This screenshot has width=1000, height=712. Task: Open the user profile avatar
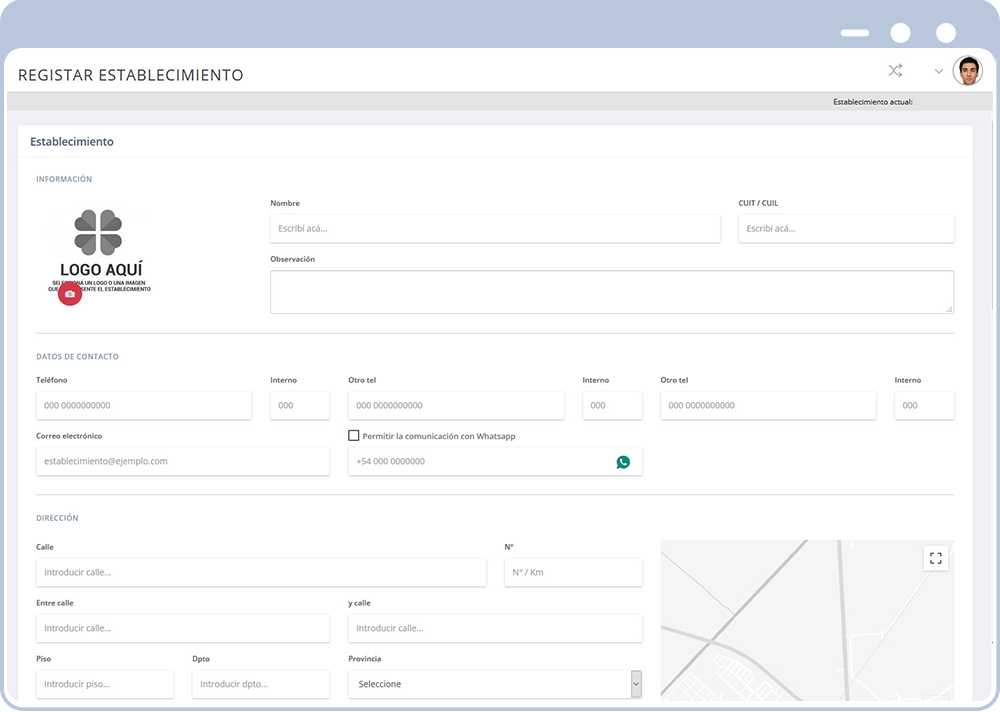coord(967,71)
